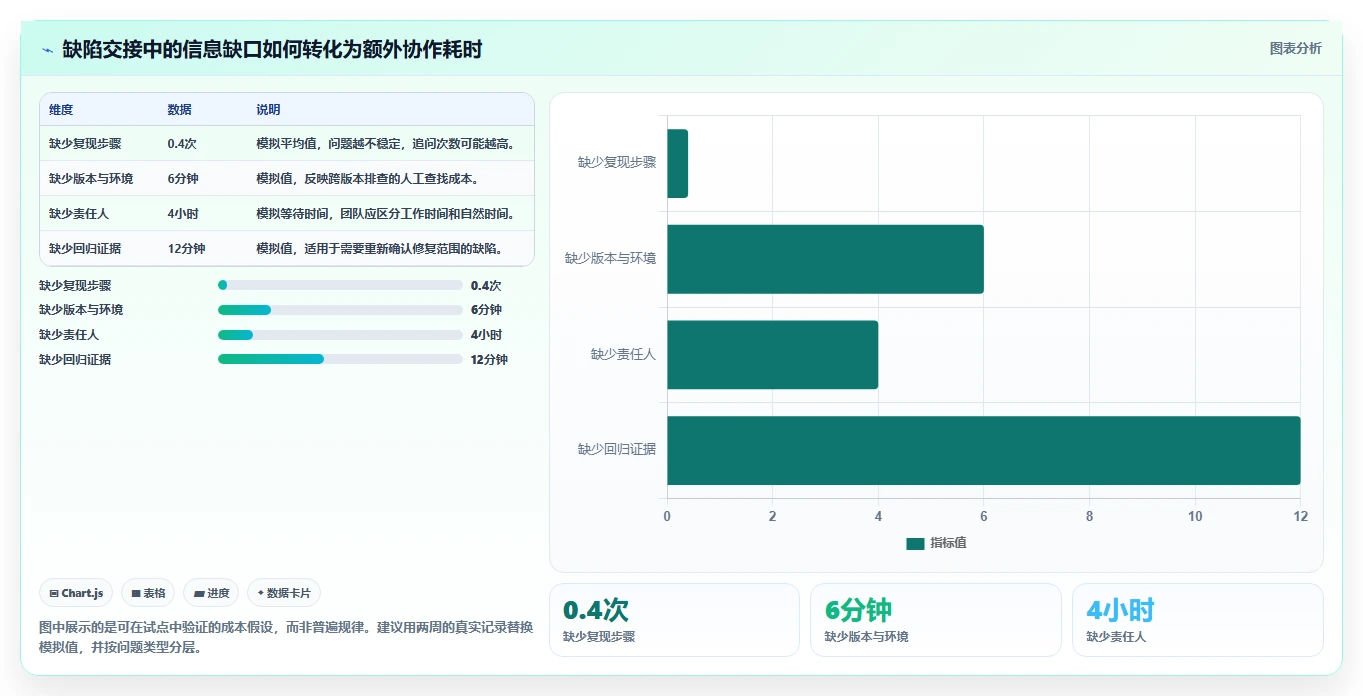
Task: Click the 说明 column header
Action: [268, 110]
